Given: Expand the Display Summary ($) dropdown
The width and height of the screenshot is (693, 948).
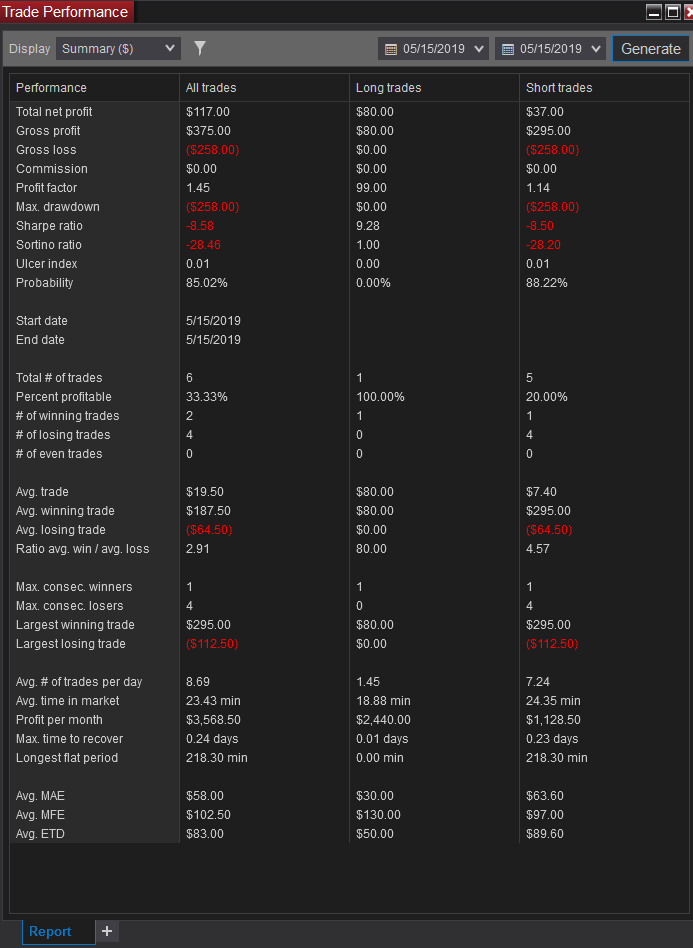Looking at the screenshot, I should (119, 48).
